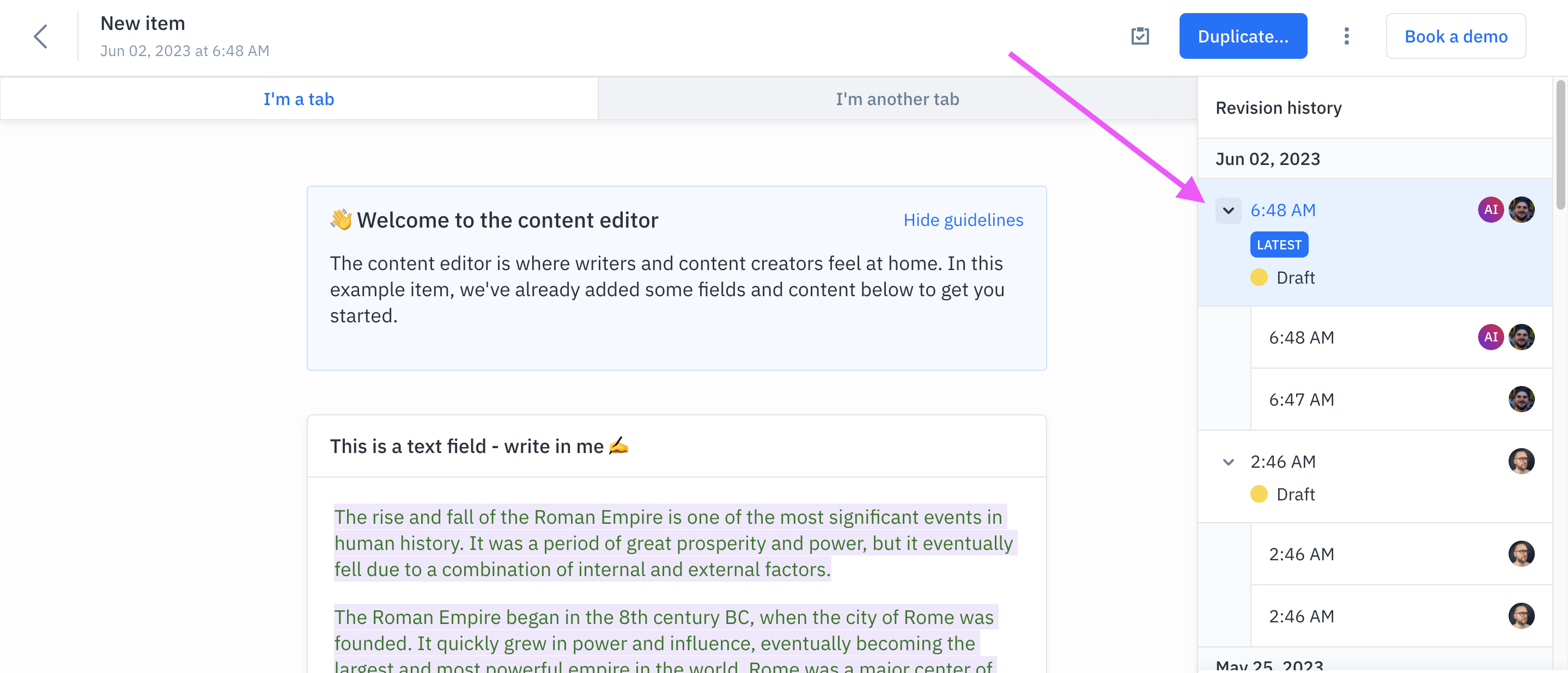Select the second 6:48 AM revision entry
The height and width of the screenshot is (673, 1568).
tap(1401, 337)
